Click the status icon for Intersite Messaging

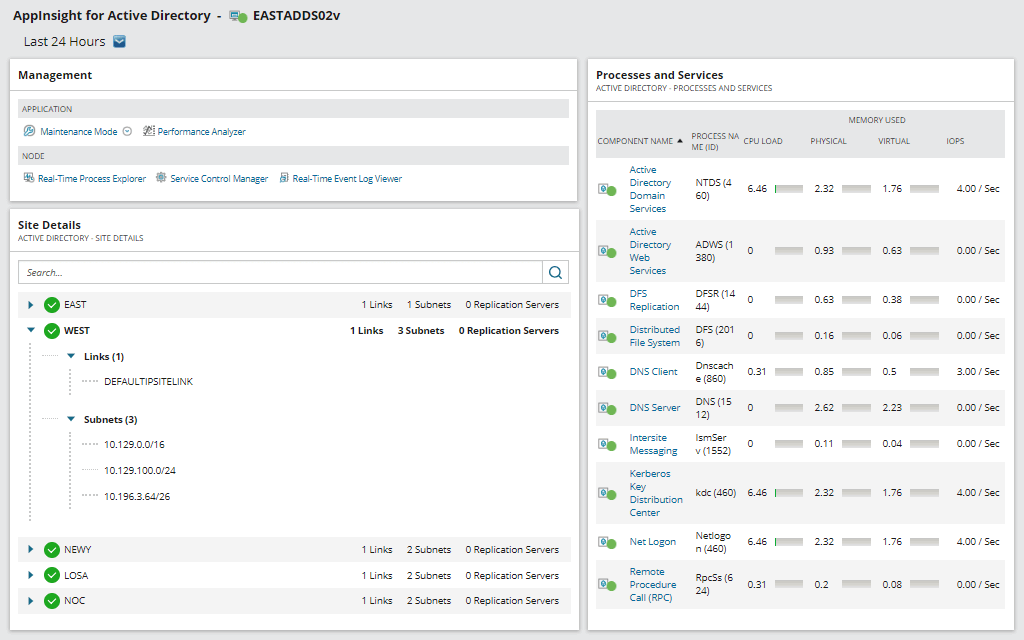[x=609, y=443]
